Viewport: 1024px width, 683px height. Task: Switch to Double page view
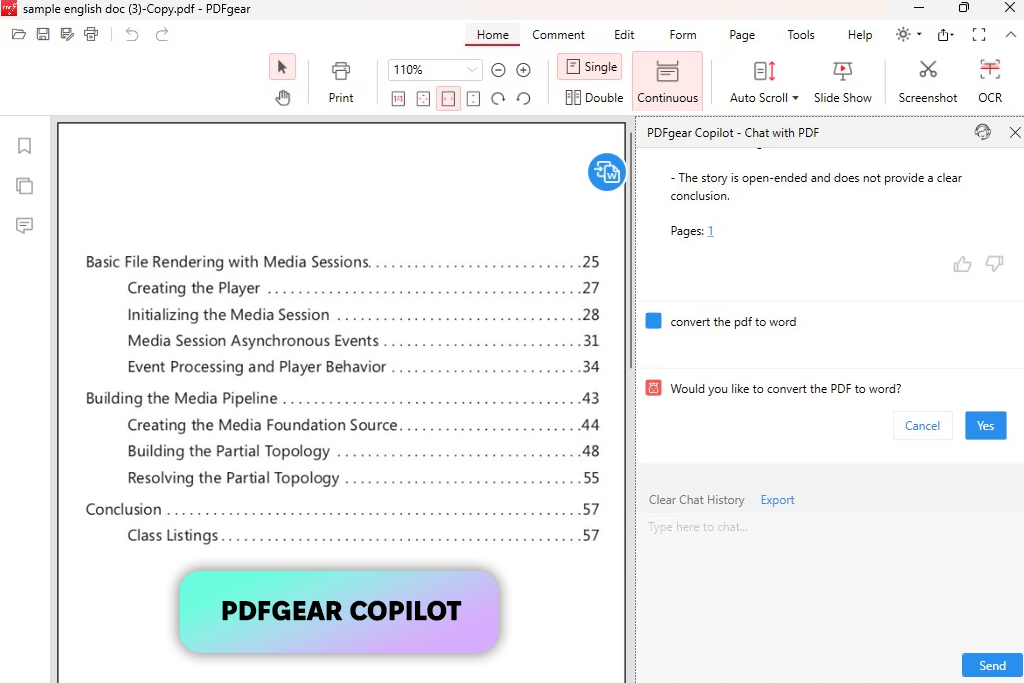[594, 97]
